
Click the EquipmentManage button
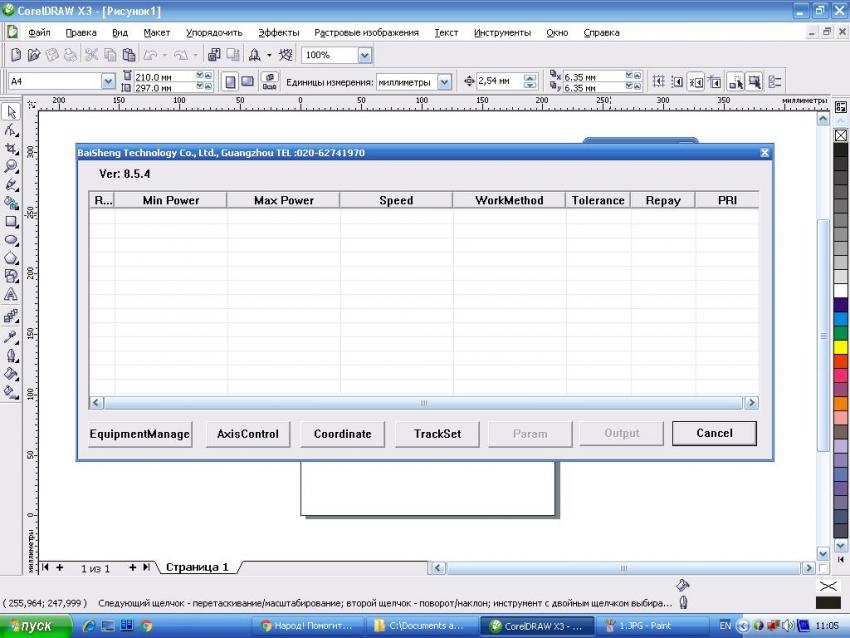[140, 434]
